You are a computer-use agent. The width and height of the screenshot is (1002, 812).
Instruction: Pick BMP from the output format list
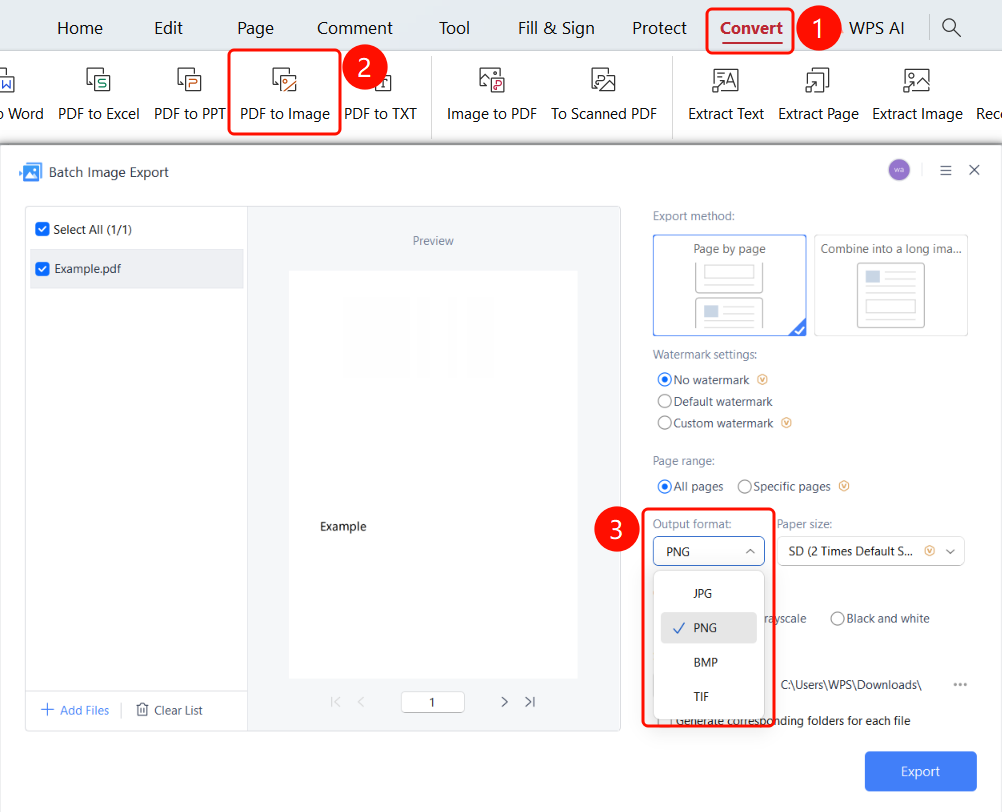709,663
